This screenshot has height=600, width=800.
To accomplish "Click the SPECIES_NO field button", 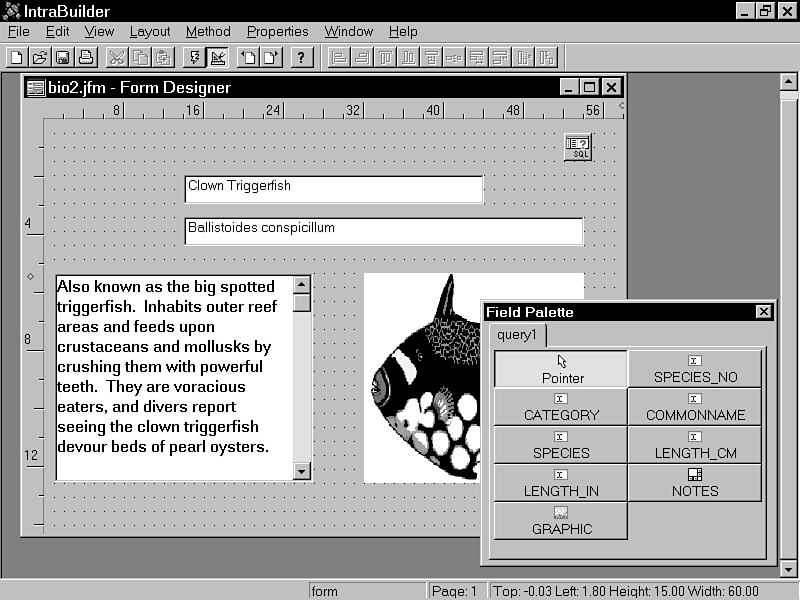I will [695, 369].
